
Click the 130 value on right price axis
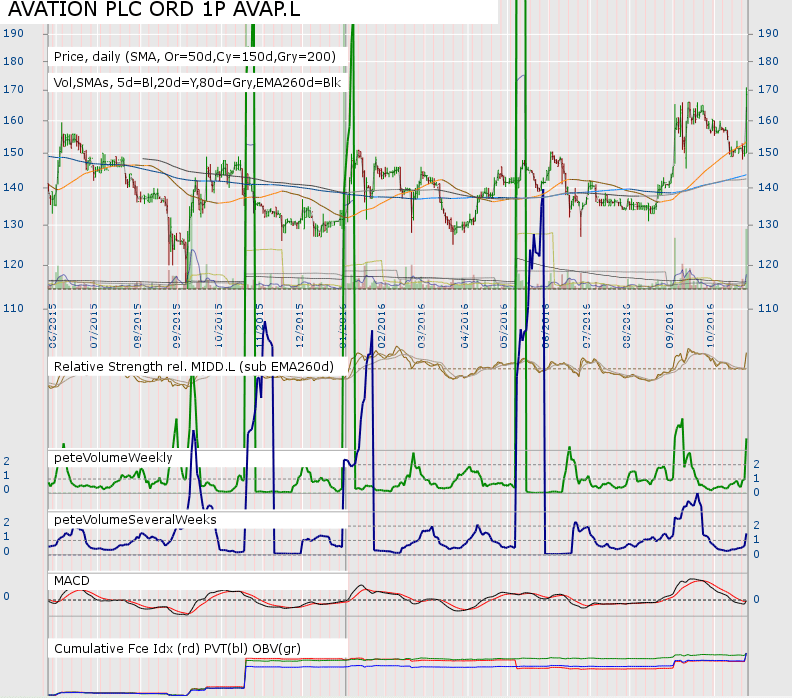[768, 224]
